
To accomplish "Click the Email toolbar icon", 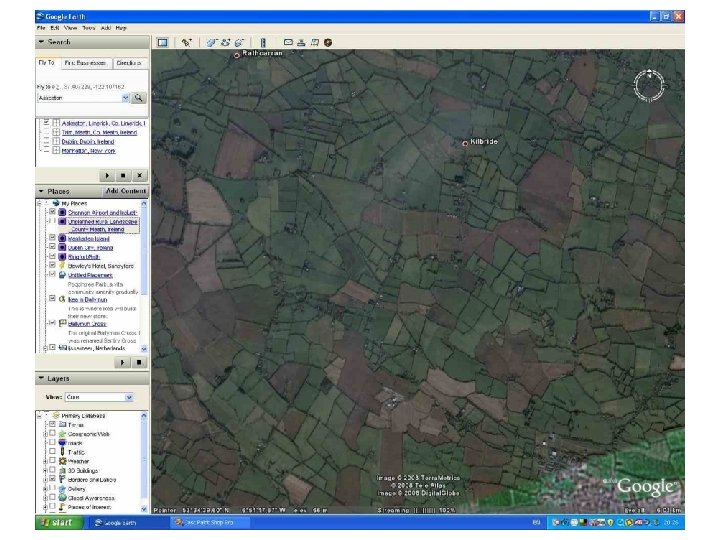I will (289, 42).
